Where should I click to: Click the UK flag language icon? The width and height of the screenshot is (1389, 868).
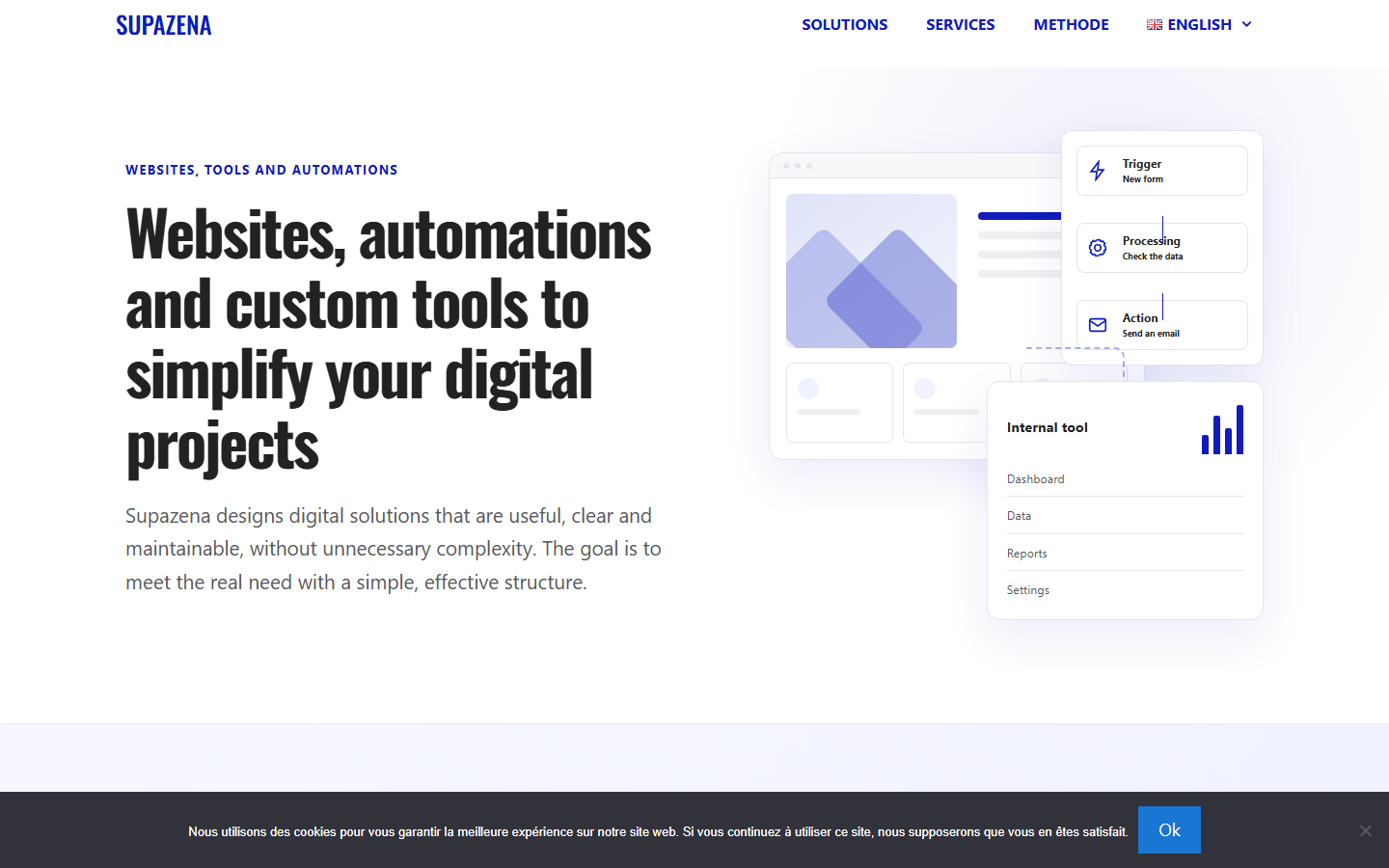coord(1155,25)
